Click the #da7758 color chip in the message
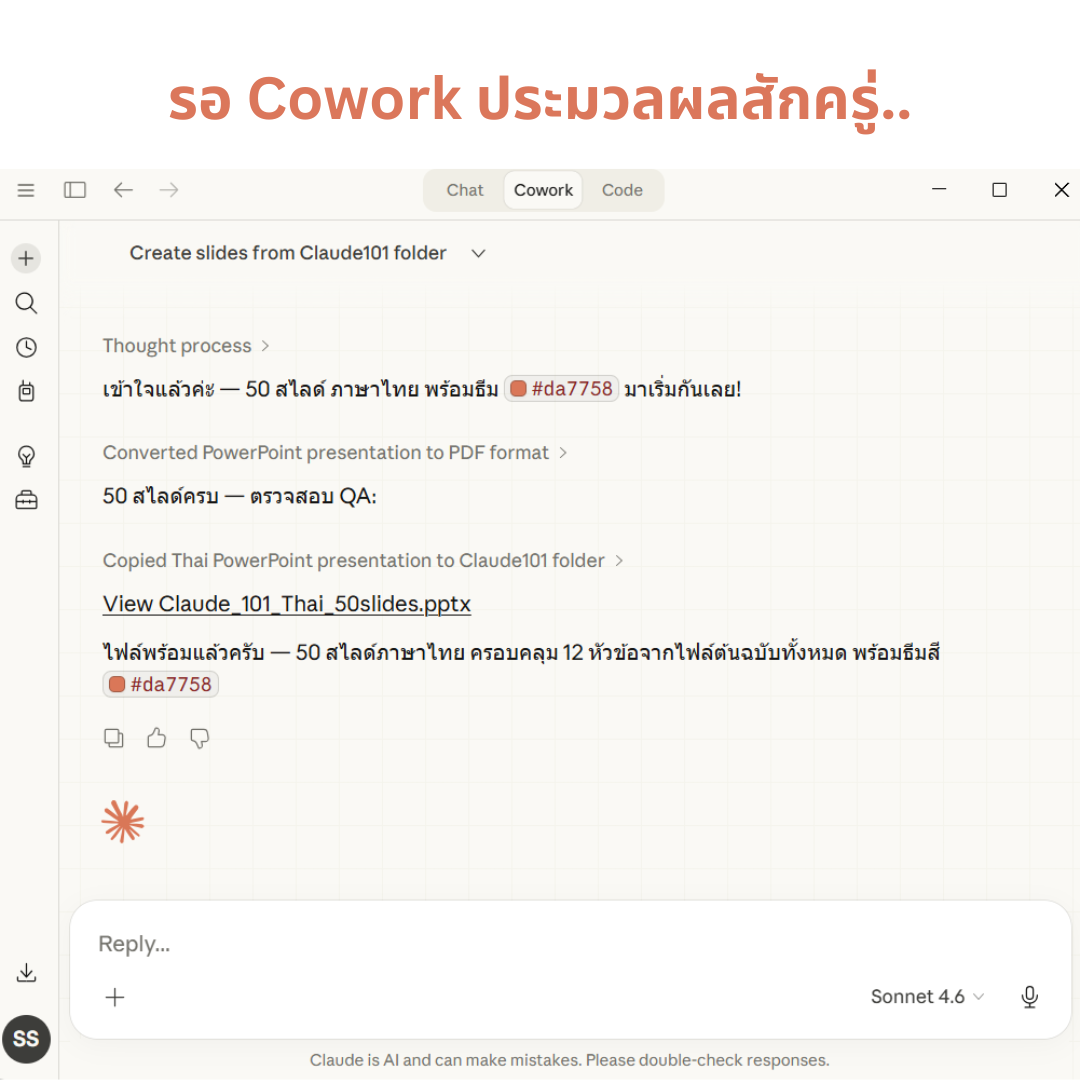Screen dimensions: 1080x1080 point(561,388)
